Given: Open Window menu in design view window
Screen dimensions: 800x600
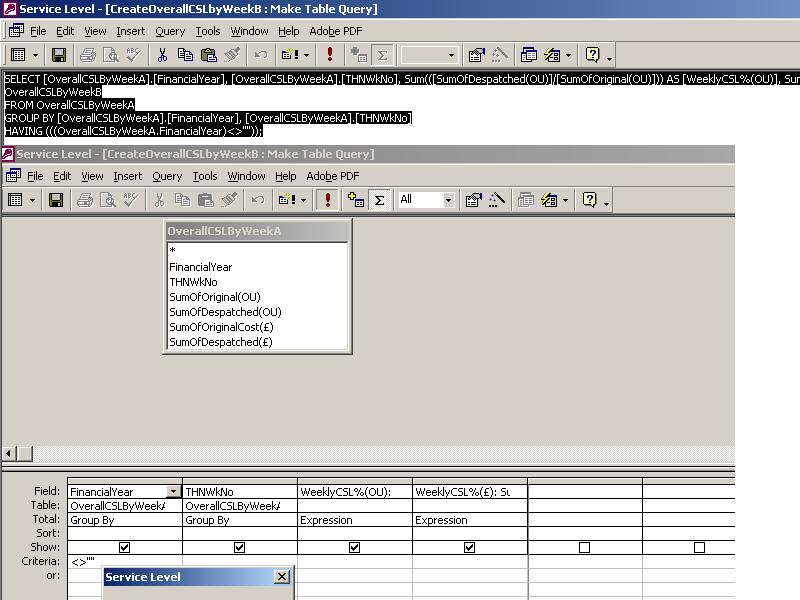Looking at the screenshot, I should pos(246,176).
